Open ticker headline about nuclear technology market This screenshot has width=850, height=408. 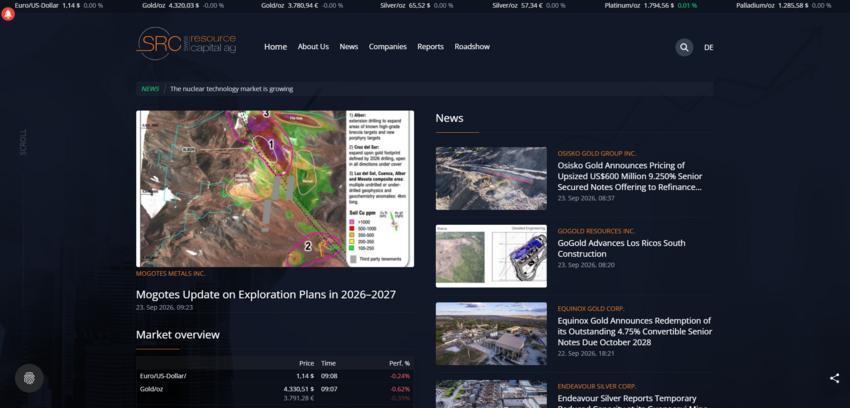pyautogui.click(x=231, y=89)
